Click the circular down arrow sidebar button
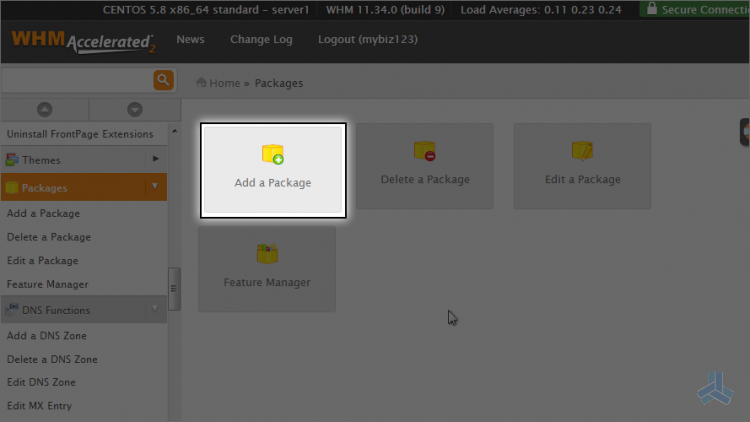Screen dimensions: 750x422 (135, 110)
